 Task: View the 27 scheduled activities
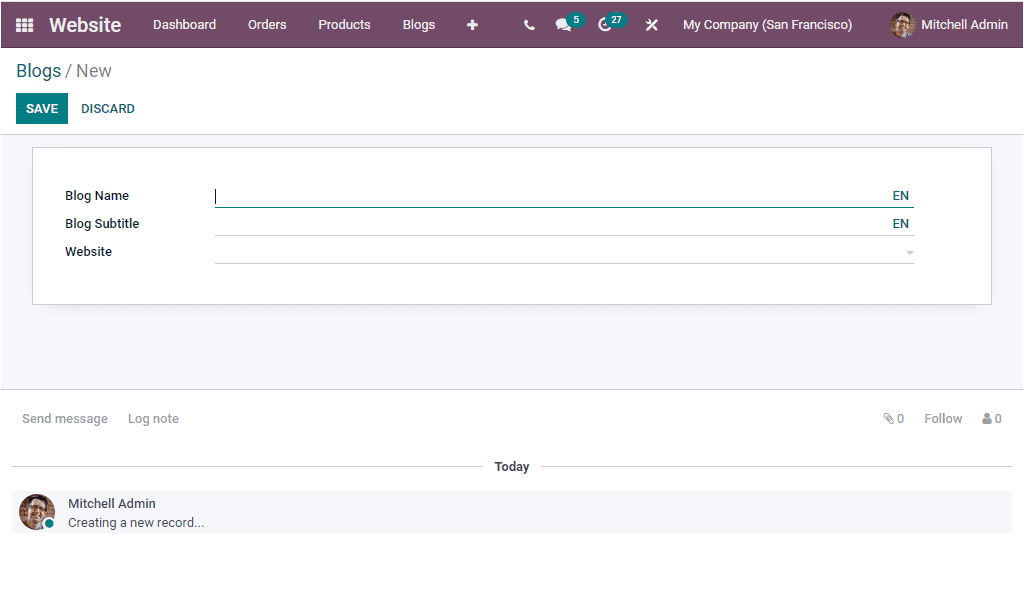pos(604,24)
